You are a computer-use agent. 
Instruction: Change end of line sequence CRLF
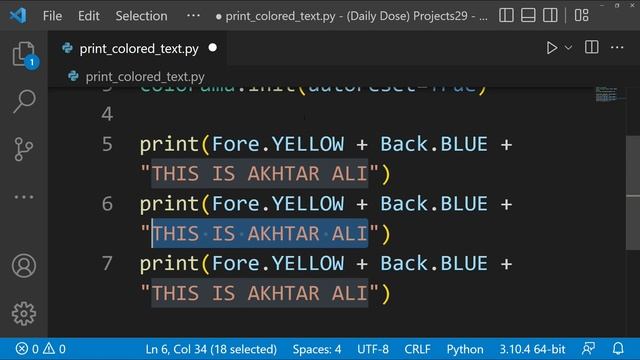click(417, 349)
